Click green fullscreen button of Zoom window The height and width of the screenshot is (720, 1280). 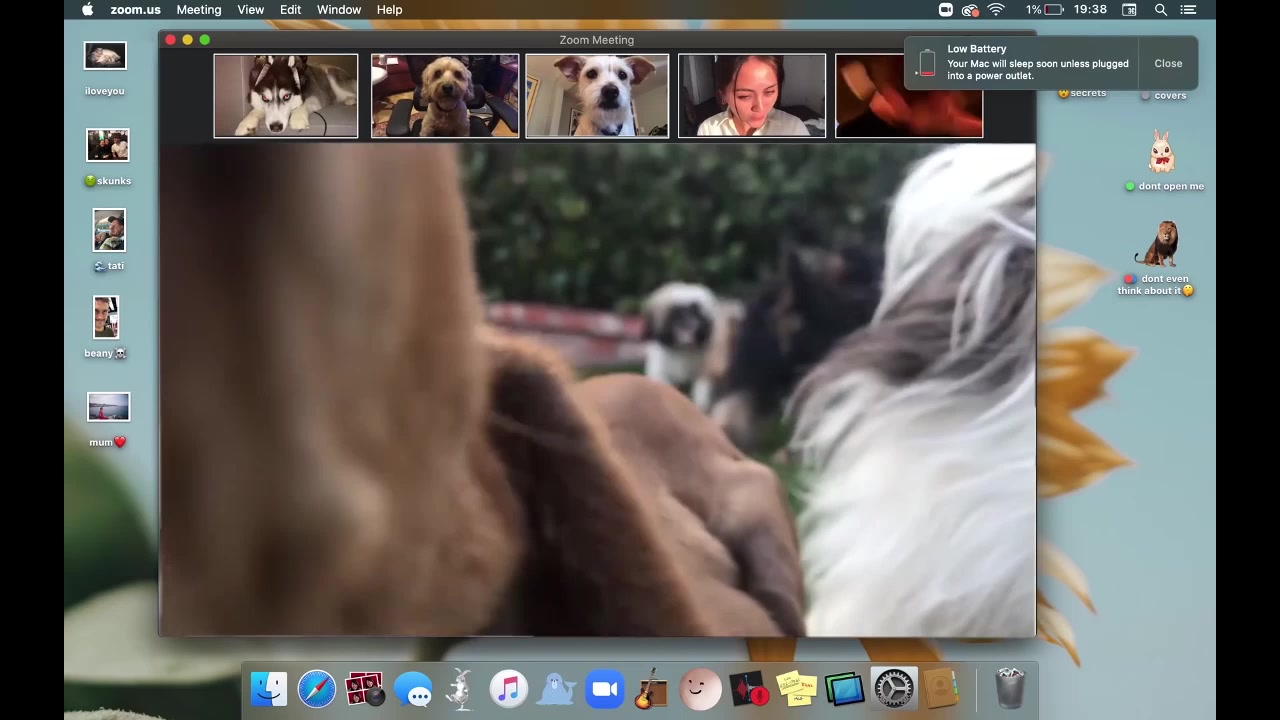pos(204,40)
